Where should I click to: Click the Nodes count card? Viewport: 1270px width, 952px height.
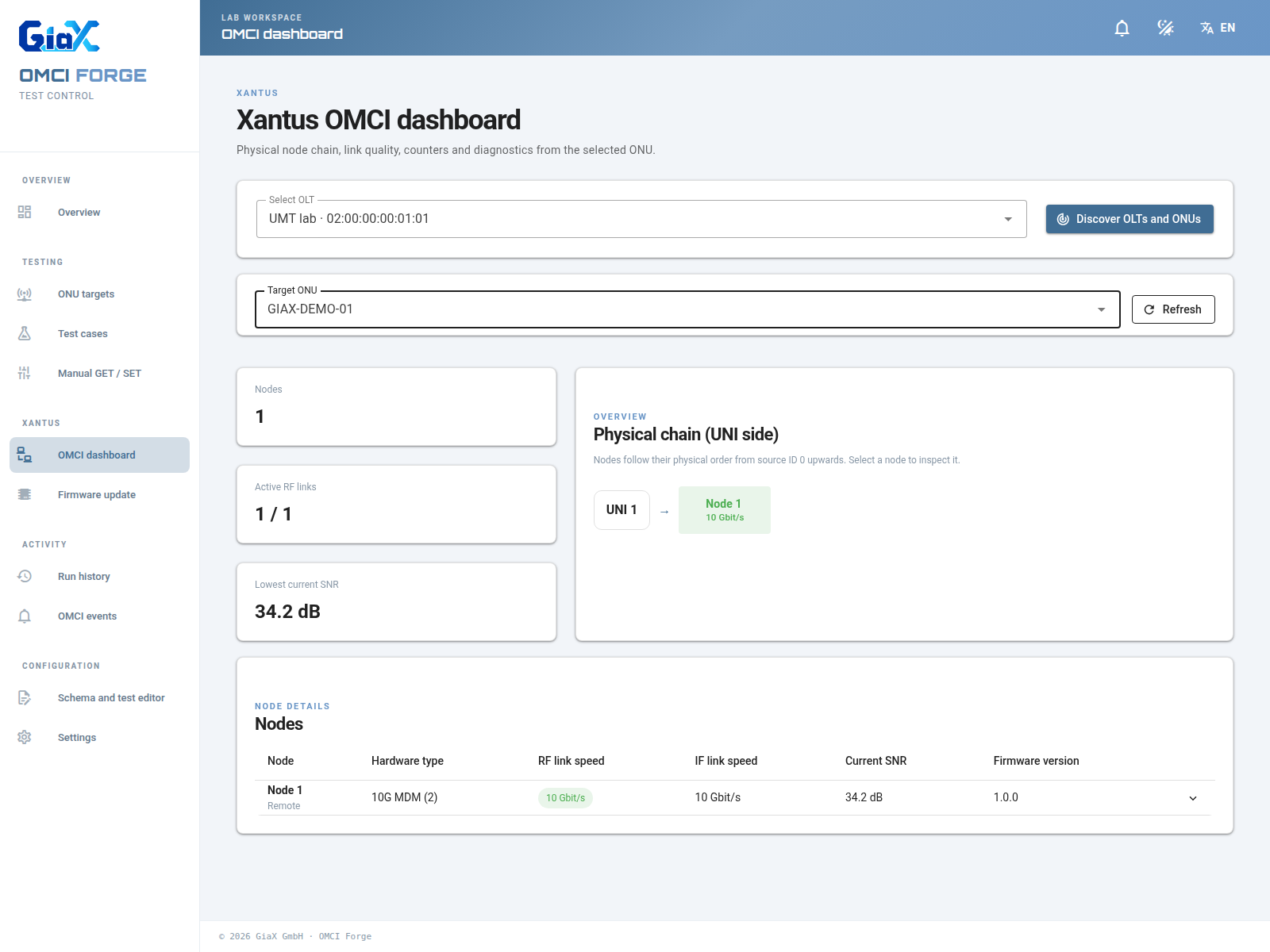[x=396, y=407]
